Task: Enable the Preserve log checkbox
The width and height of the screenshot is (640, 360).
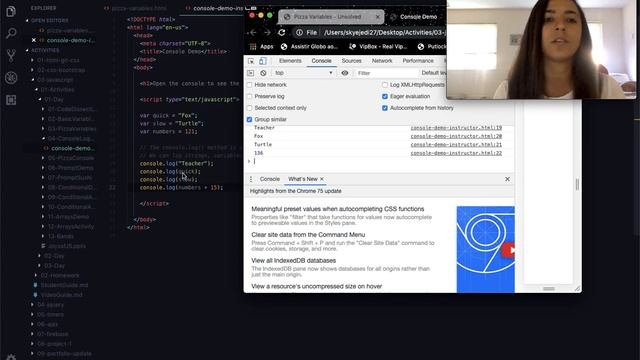Action: point(249,96)
